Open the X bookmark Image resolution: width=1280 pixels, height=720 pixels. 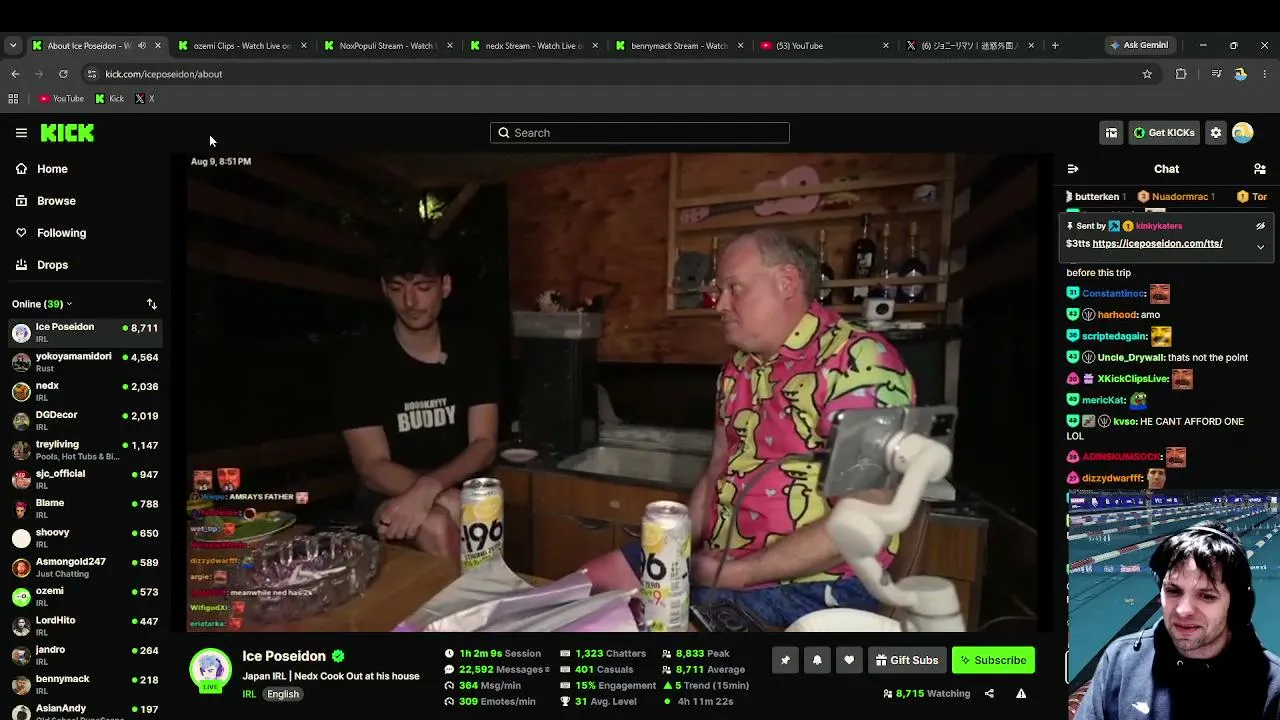[145, 99]
